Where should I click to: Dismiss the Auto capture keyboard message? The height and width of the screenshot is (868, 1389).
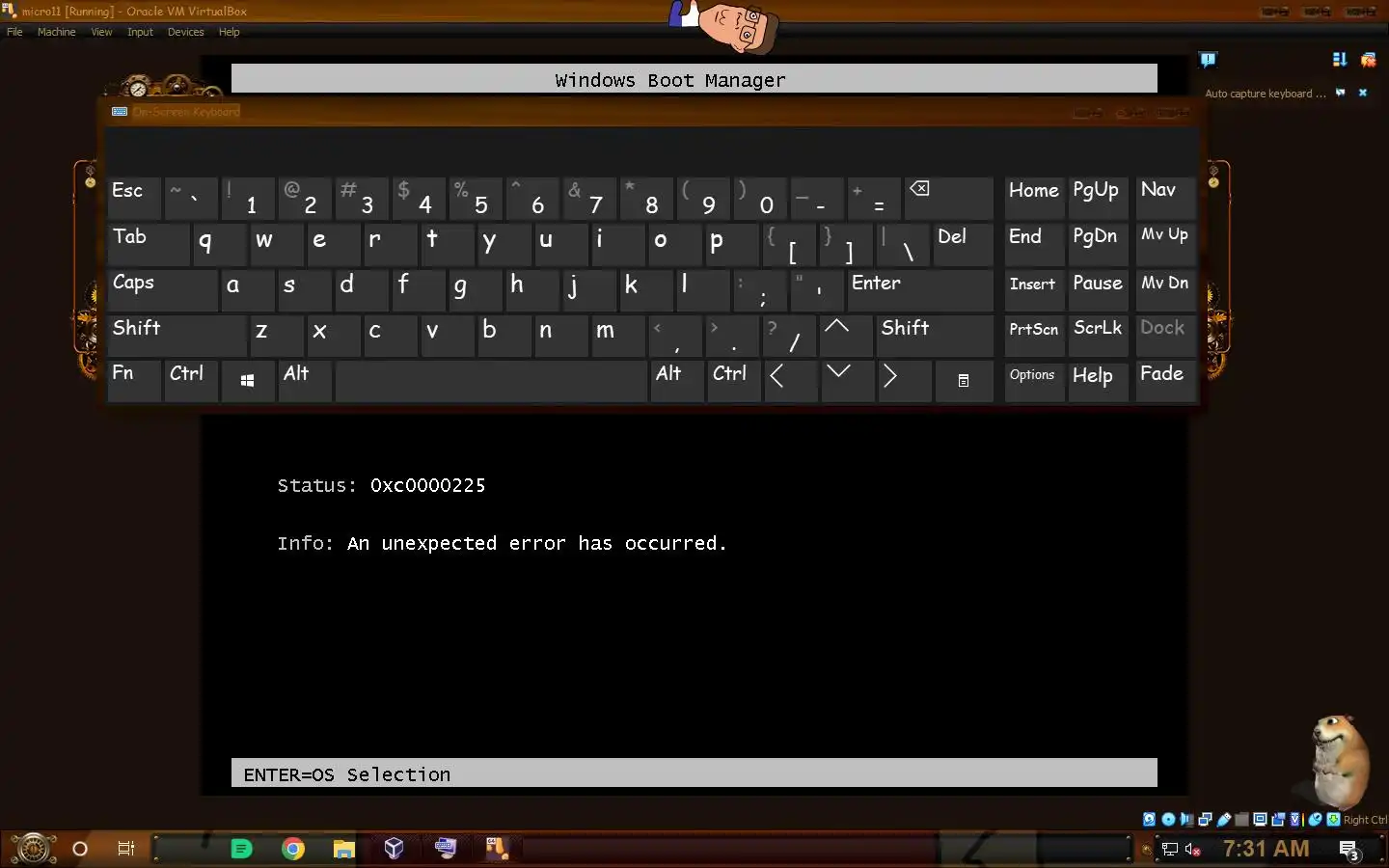click(x=1363, y=93)
